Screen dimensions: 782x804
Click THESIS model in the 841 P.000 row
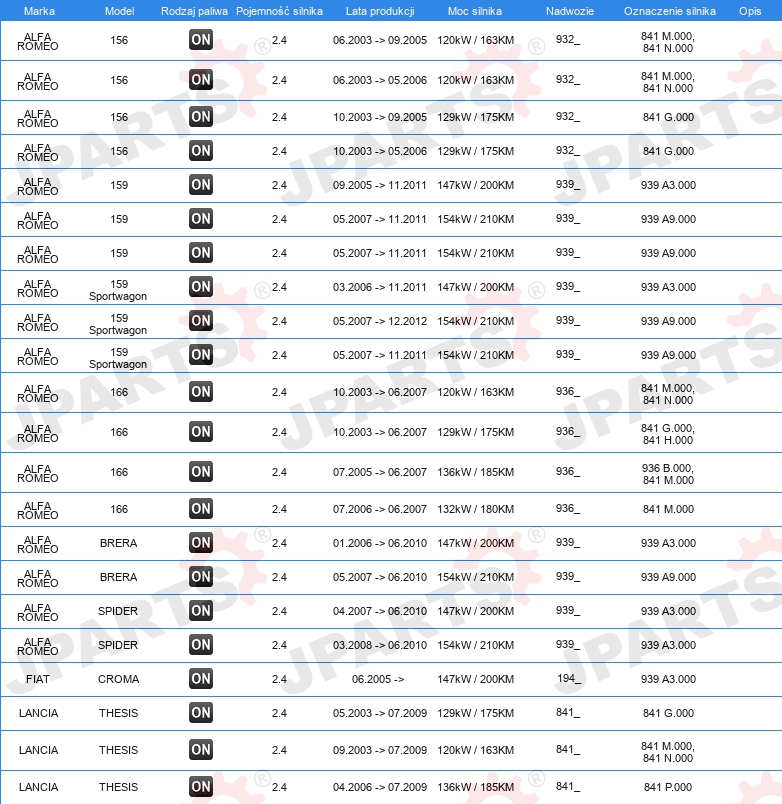[x=118, y=787]
